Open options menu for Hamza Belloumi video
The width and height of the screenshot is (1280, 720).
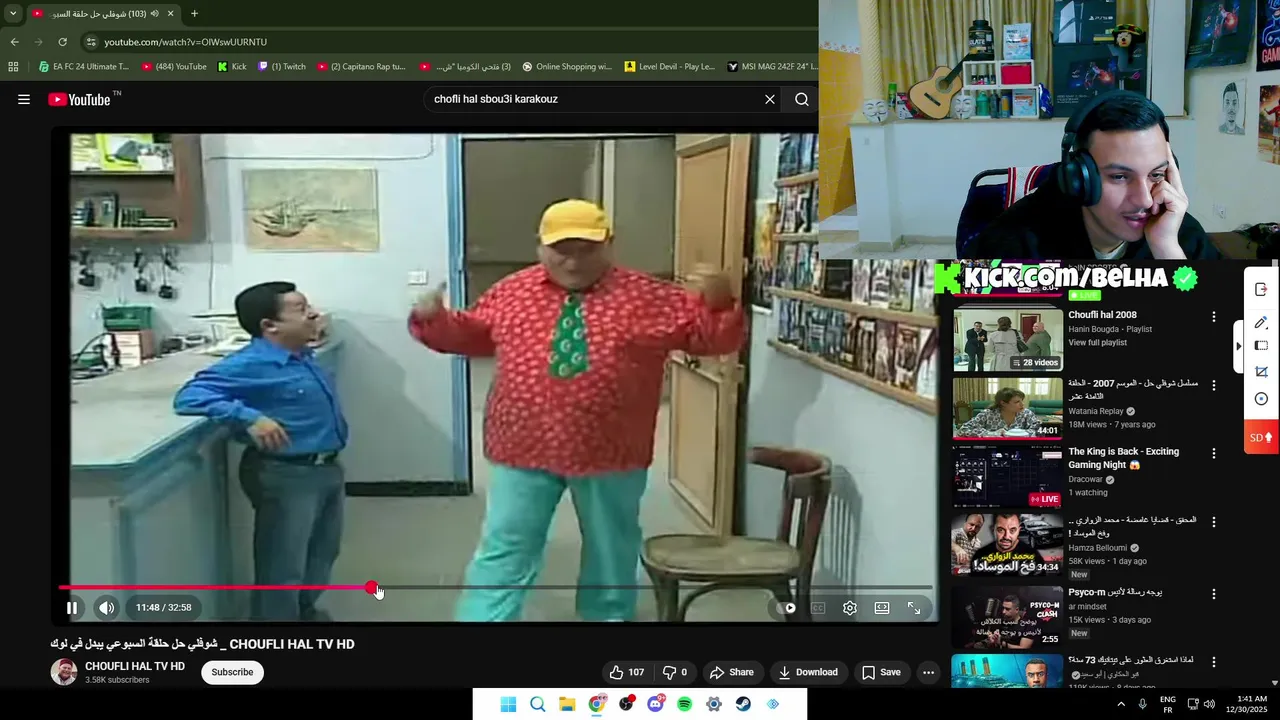[x=1214, y=522]
